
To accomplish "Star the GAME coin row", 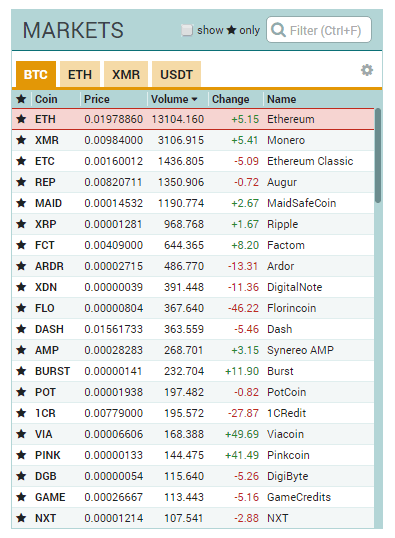I will 21,497.
